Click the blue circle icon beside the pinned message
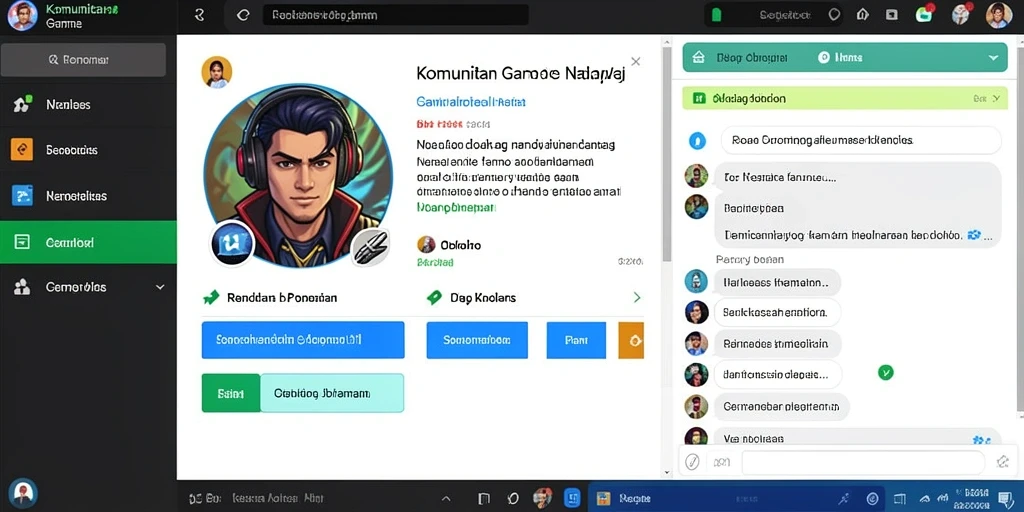Viewport: 1024px width, 512px height. (697, 140)
